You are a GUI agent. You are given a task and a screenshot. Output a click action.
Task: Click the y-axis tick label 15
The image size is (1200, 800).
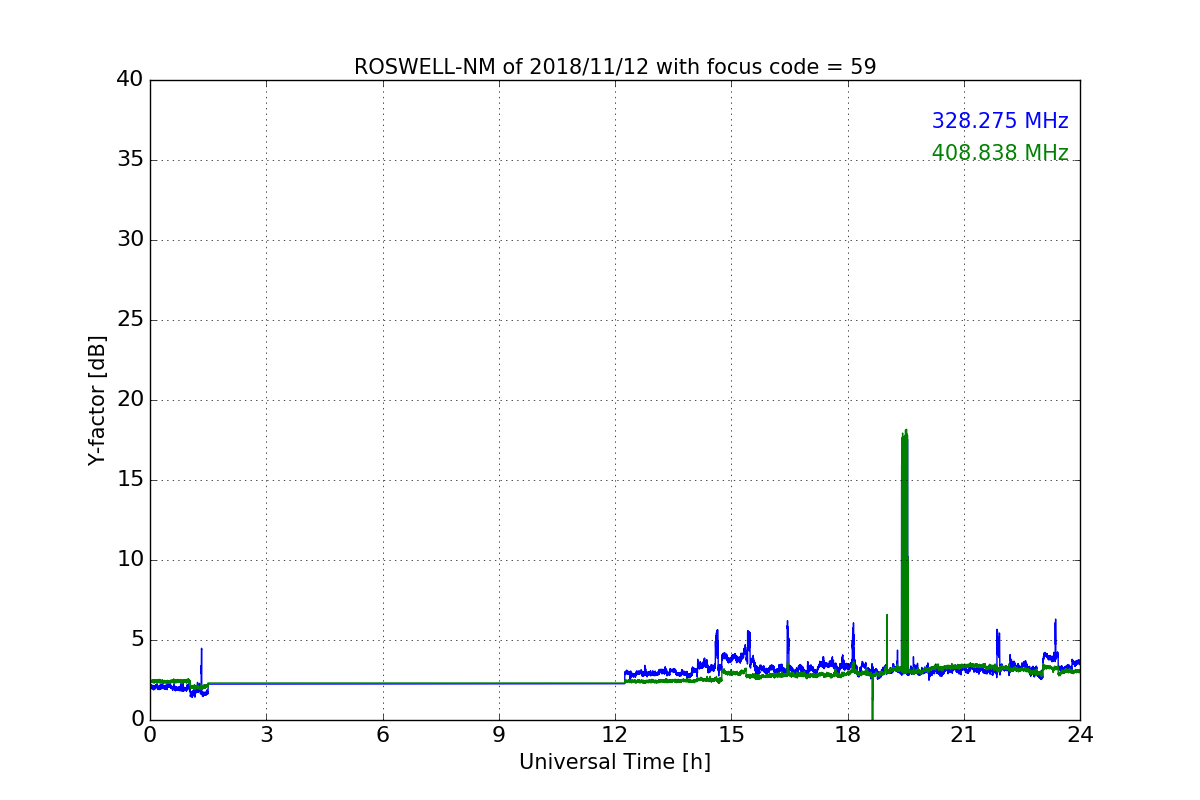coord(130,480)
